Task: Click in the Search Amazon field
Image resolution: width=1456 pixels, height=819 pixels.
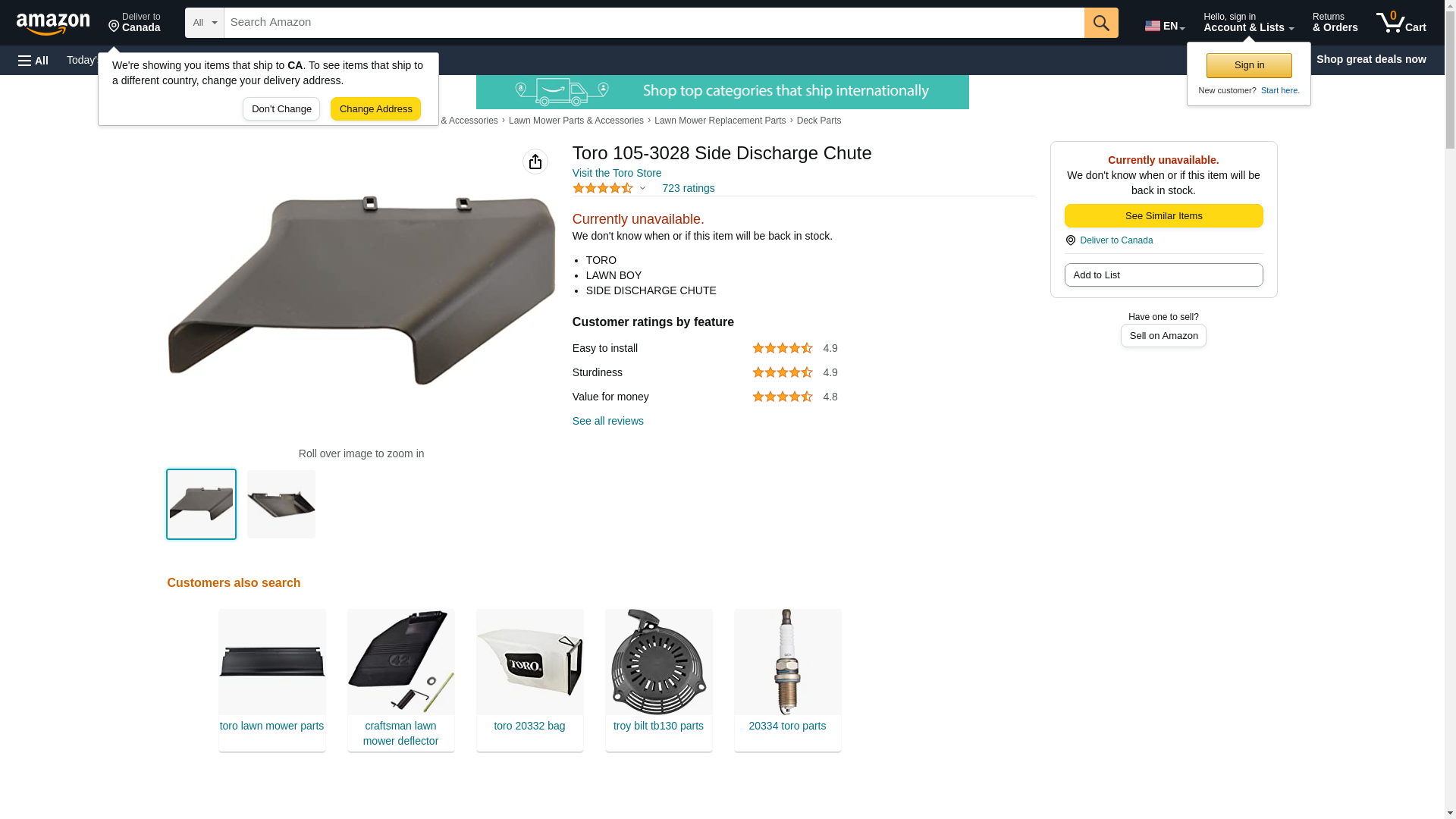Action: click(654, 23)
